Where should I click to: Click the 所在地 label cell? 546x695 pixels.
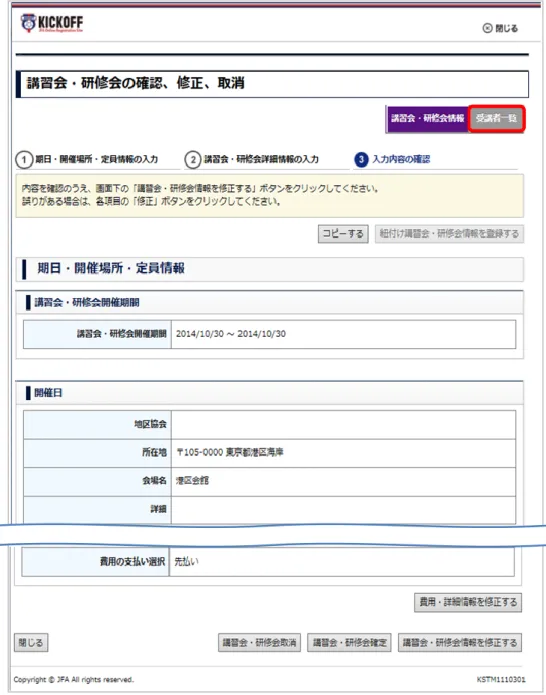point(98,453)
